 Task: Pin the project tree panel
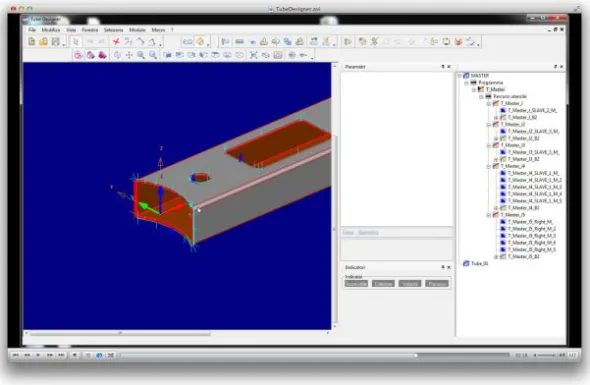pos(555,67)
